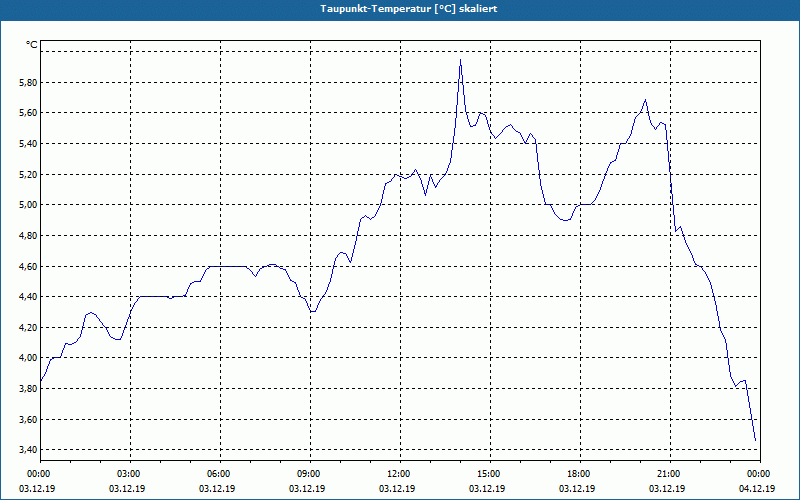Click the 00:00 label above 04.12.19
Viewport: 800px width, 500px height.
coord(760,474)
